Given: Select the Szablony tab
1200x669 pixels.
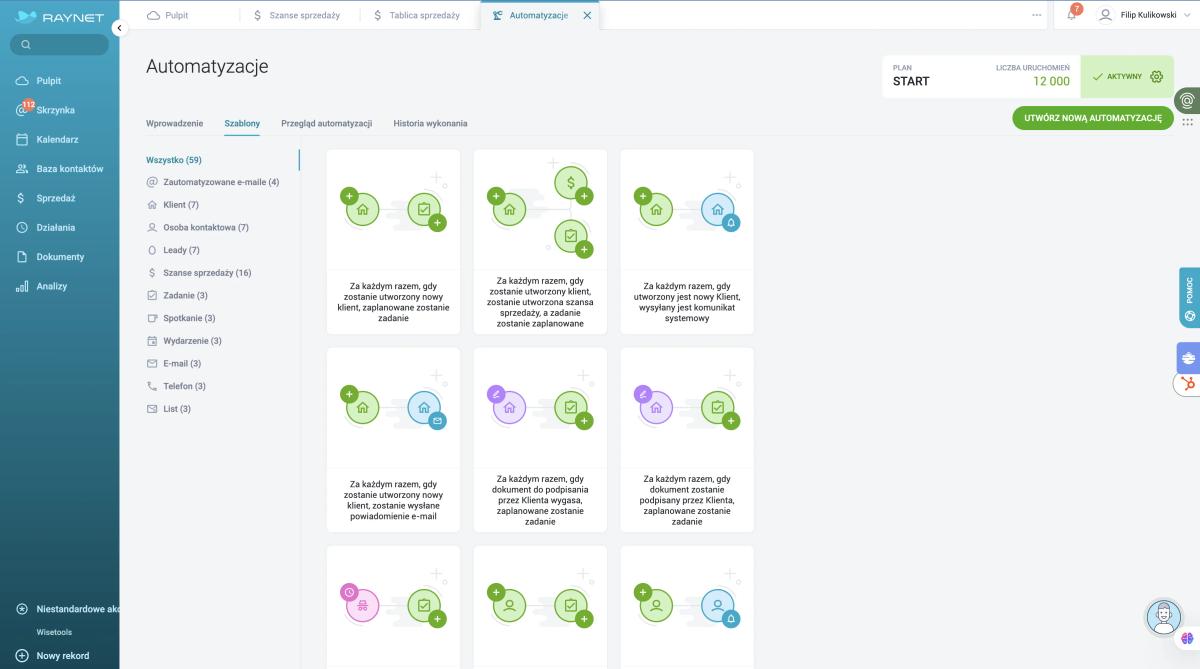Looking at the screenshot, I should point(242,124).
